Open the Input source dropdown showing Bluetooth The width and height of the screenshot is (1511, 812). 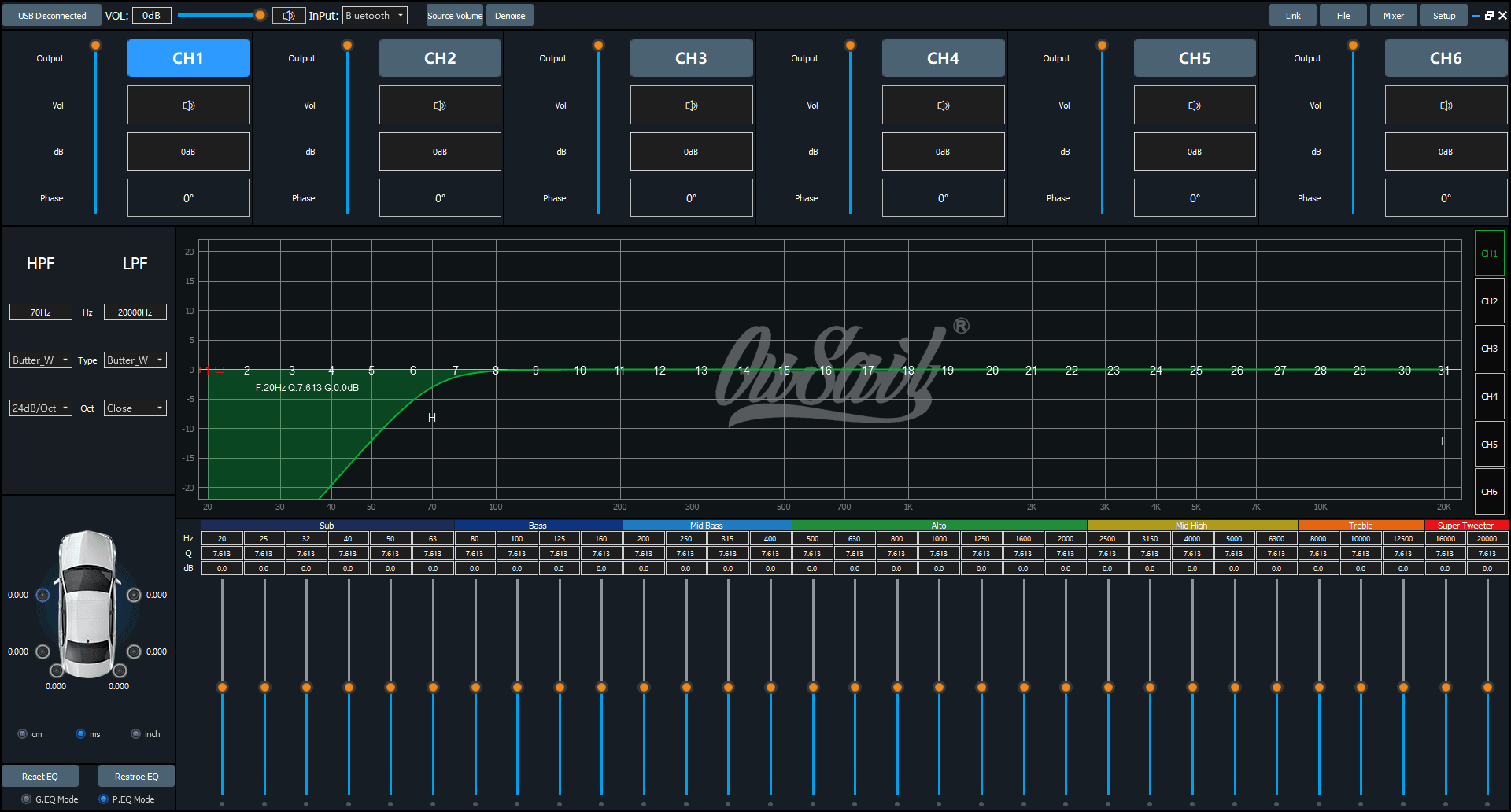375,16
